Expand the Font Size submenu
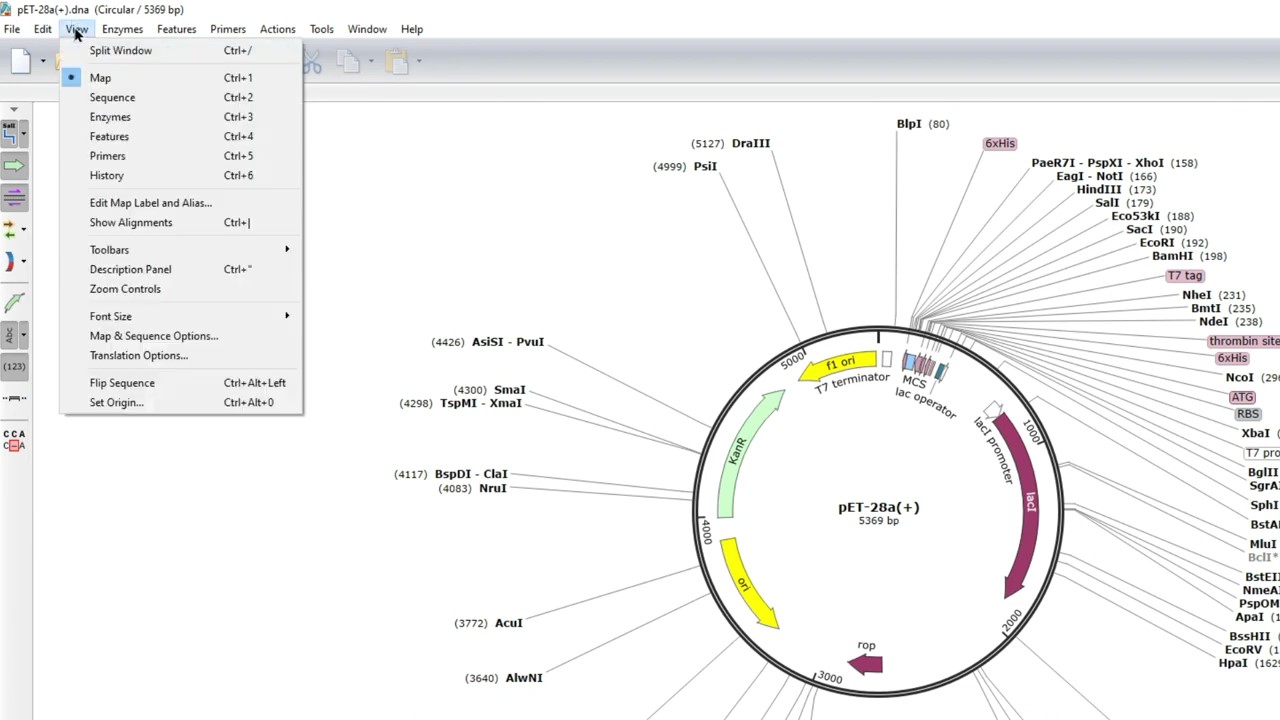This screenshot has height=720, width=1280. click(x=181, y=316)
